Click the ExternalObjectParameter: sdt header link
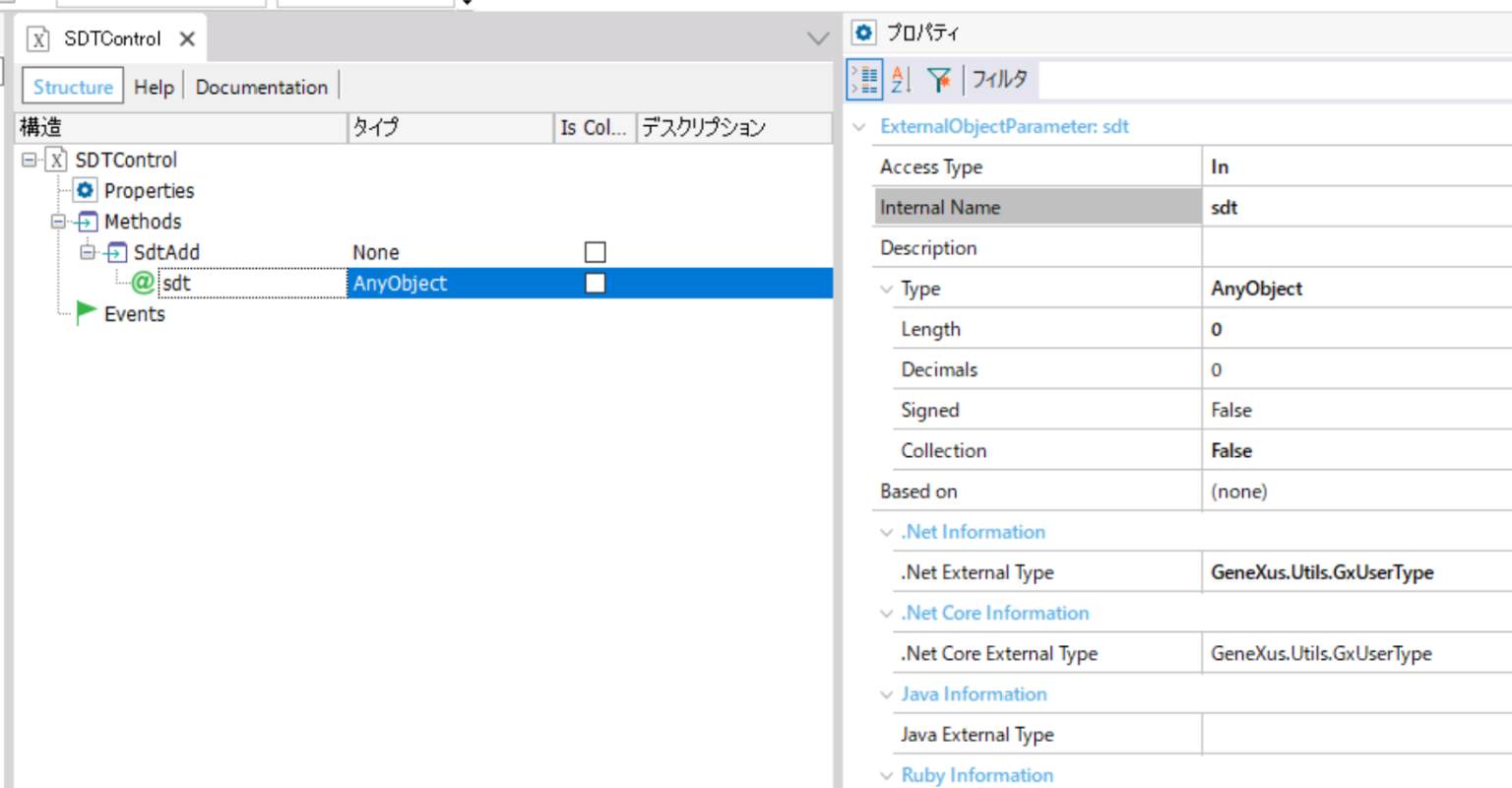Viewport: 1512px width, 788px height. tap(1004, 126)
